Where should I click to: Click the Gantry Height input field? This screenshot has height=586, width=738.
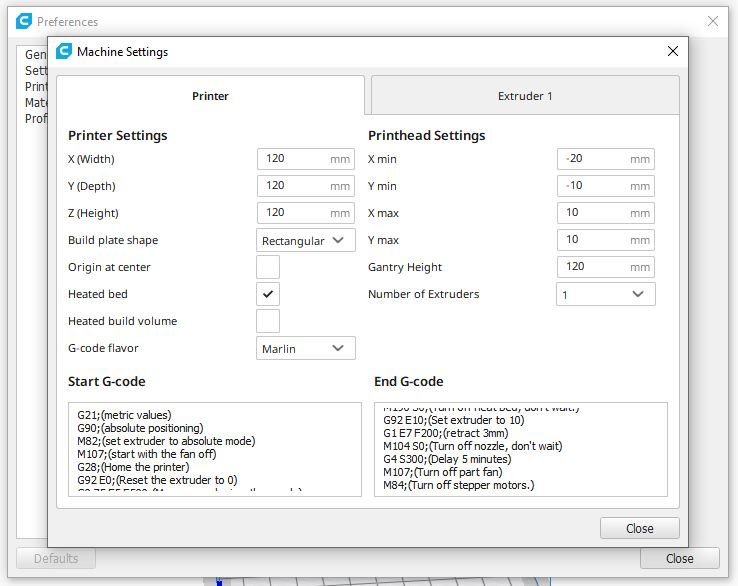click(606, 267)
